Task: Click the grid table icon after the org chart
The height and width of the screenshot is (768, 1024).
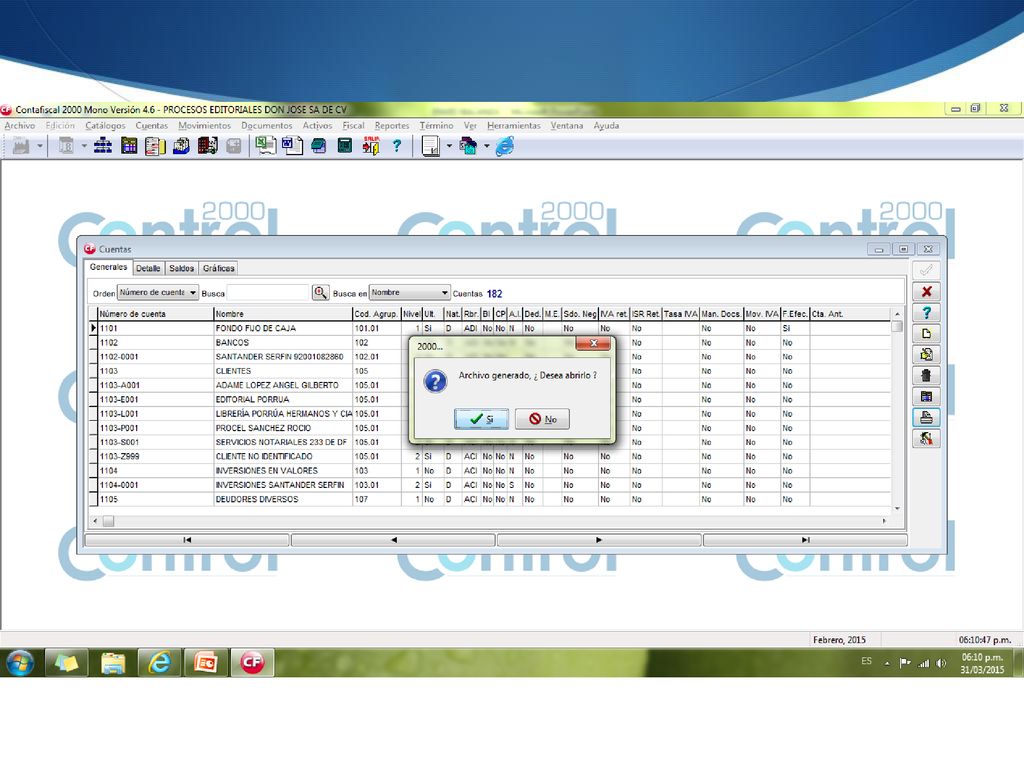Action: click(x=129, y=146)
